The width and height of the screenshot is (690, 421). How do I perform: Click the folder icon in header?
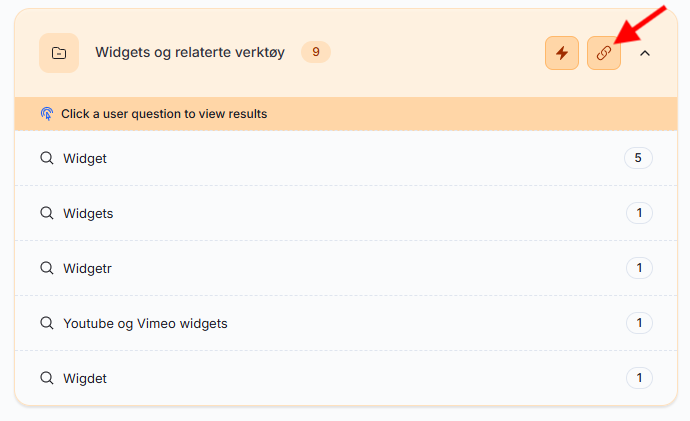point(59,53)
